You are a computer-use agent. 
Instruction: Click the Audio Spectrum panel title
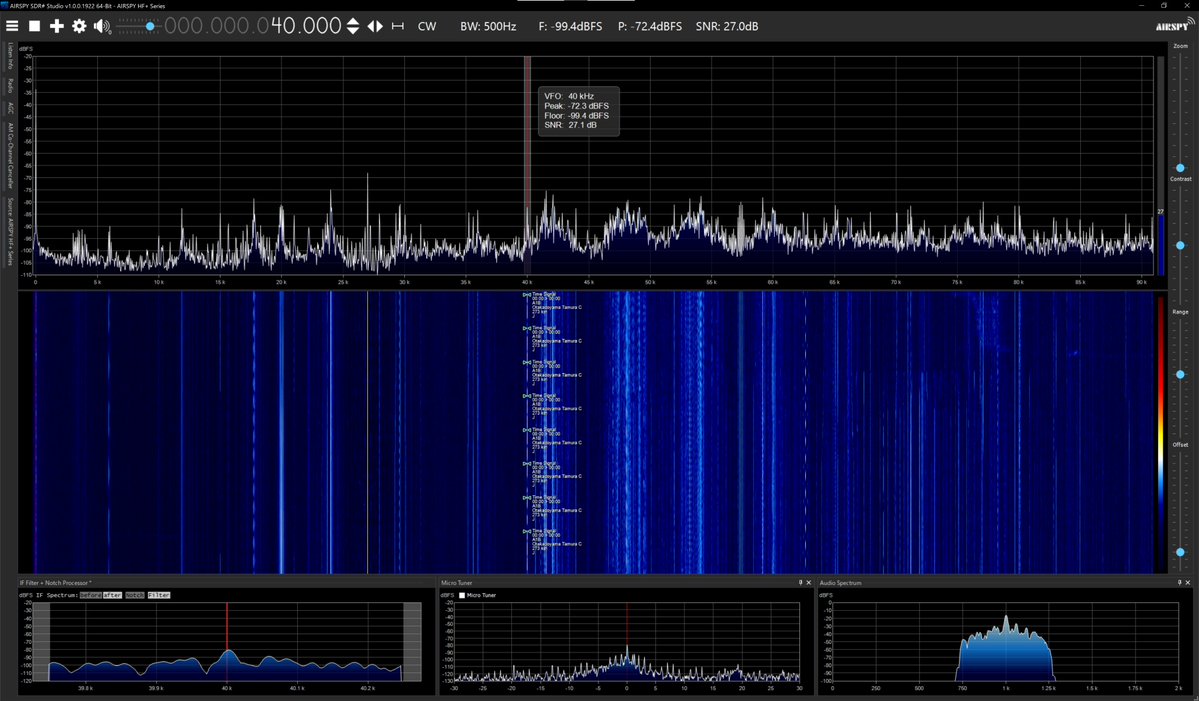pyautogui.click(x=840, y=583)
